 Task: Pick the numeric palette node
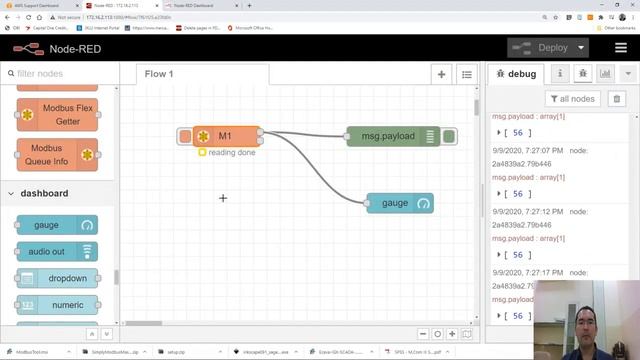[x=57, y=305]
